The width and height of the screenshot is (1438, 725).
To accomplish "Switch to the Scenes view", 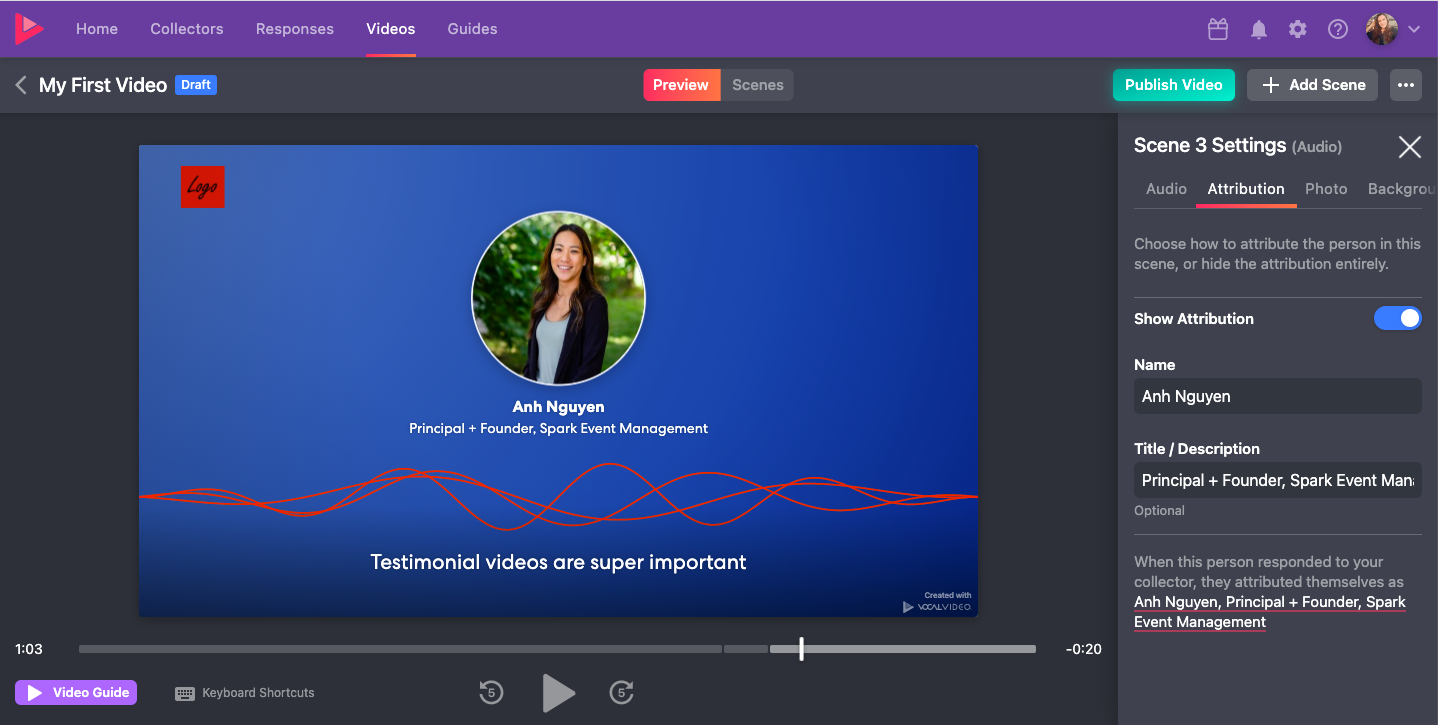I will point(758,85).
